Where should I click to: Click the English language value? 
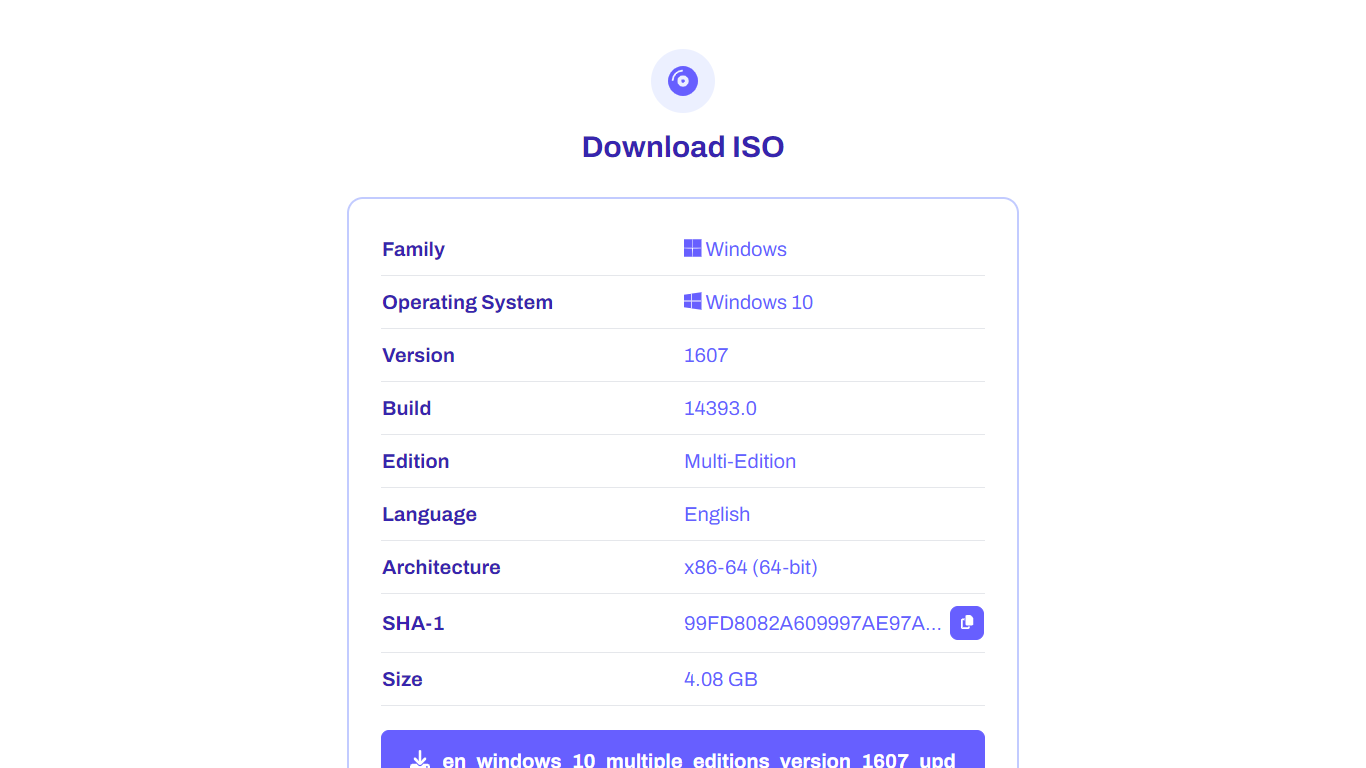coord(717,514)
